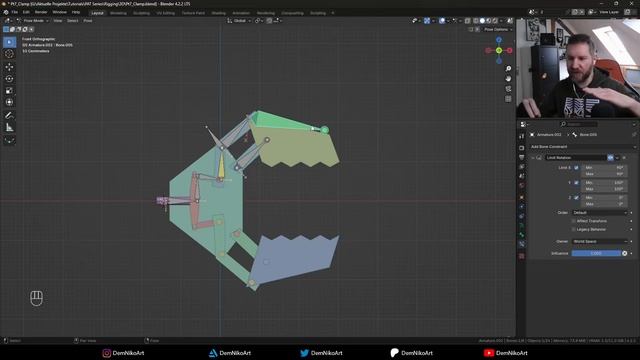Image resolution: width=640 pixels, height=360 pixels.
Task: Toggle viewport overlays button
Action: [x=442, y=20]
